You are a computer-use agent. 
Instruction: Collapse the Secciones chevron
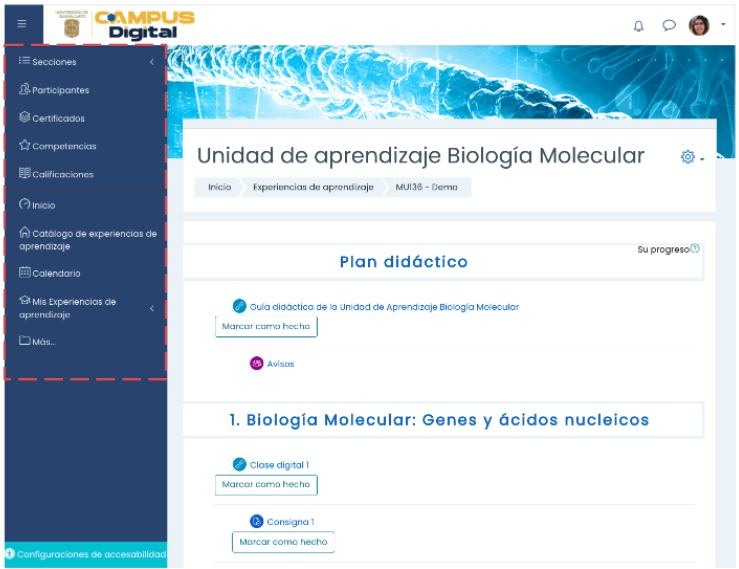click(152, 62)
